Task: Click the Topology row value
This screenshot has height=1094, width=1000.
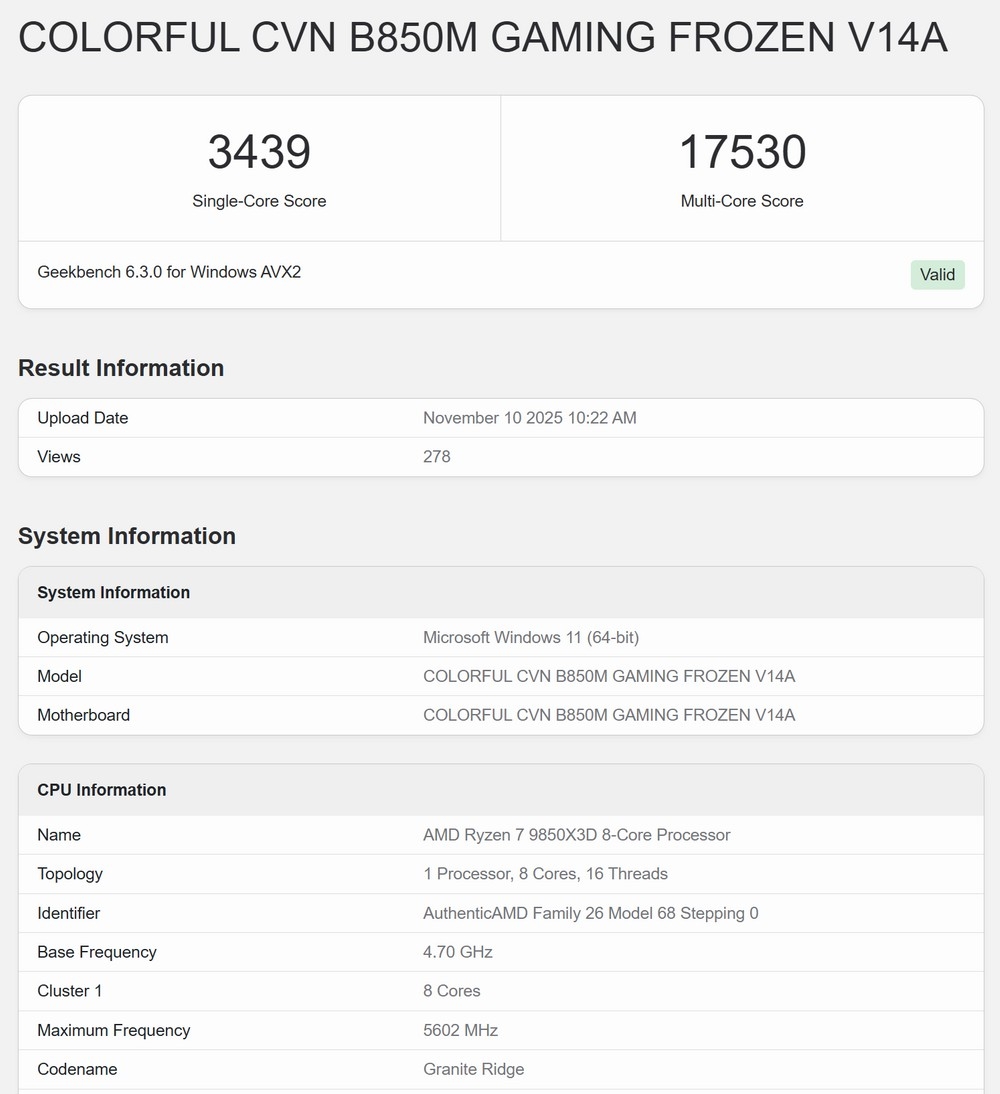Action: click(547, 874)
